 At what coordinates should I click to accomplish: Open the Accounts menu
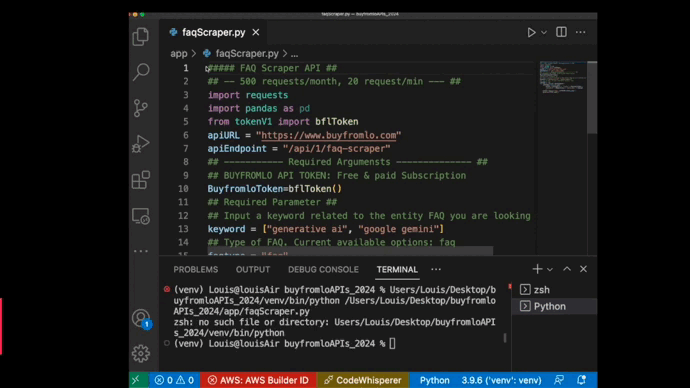pyautogui.click(x=141, y=319)
